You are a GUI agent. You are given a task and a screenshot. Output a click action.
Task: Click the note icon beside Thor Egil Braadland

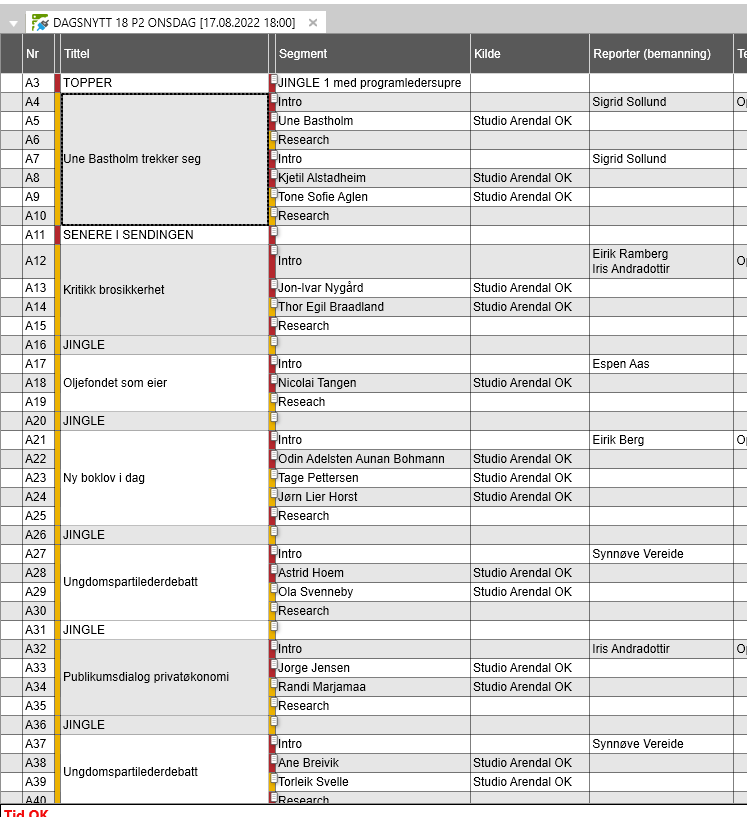pyautogui.click(x=273, y=303)
